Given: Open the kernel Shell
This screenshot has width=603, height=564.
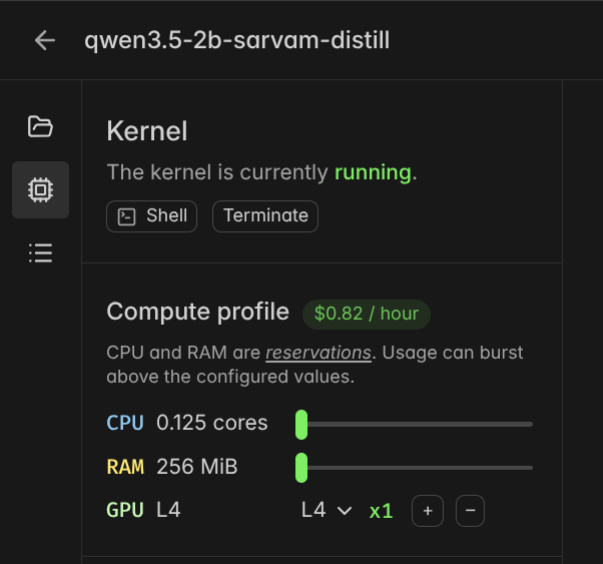Looking at the screenshot, I should [152, 216].
